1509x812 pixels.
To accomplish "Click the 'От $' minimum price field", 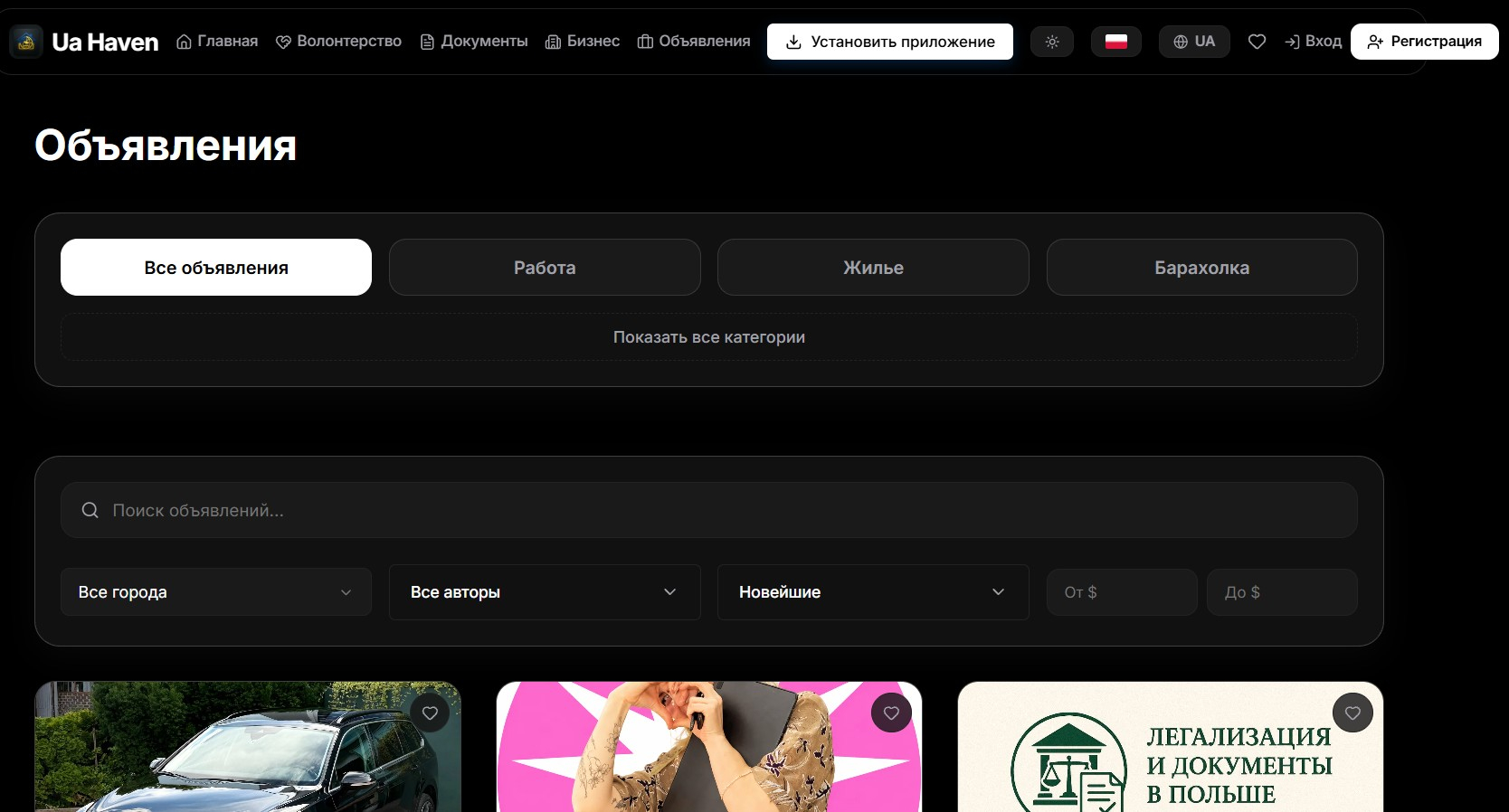I will [x=1122, y=592].
